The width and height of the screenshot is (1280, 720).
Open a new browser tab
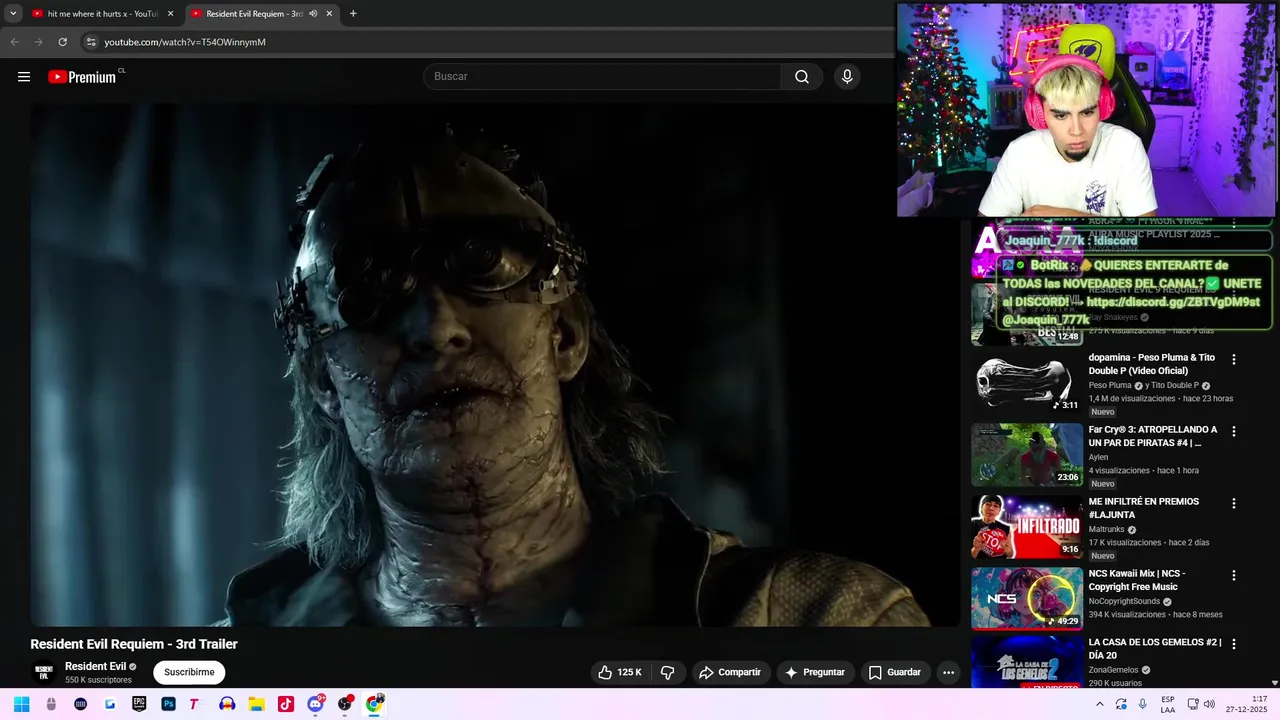pyautogui.click(x=353, y=14)
